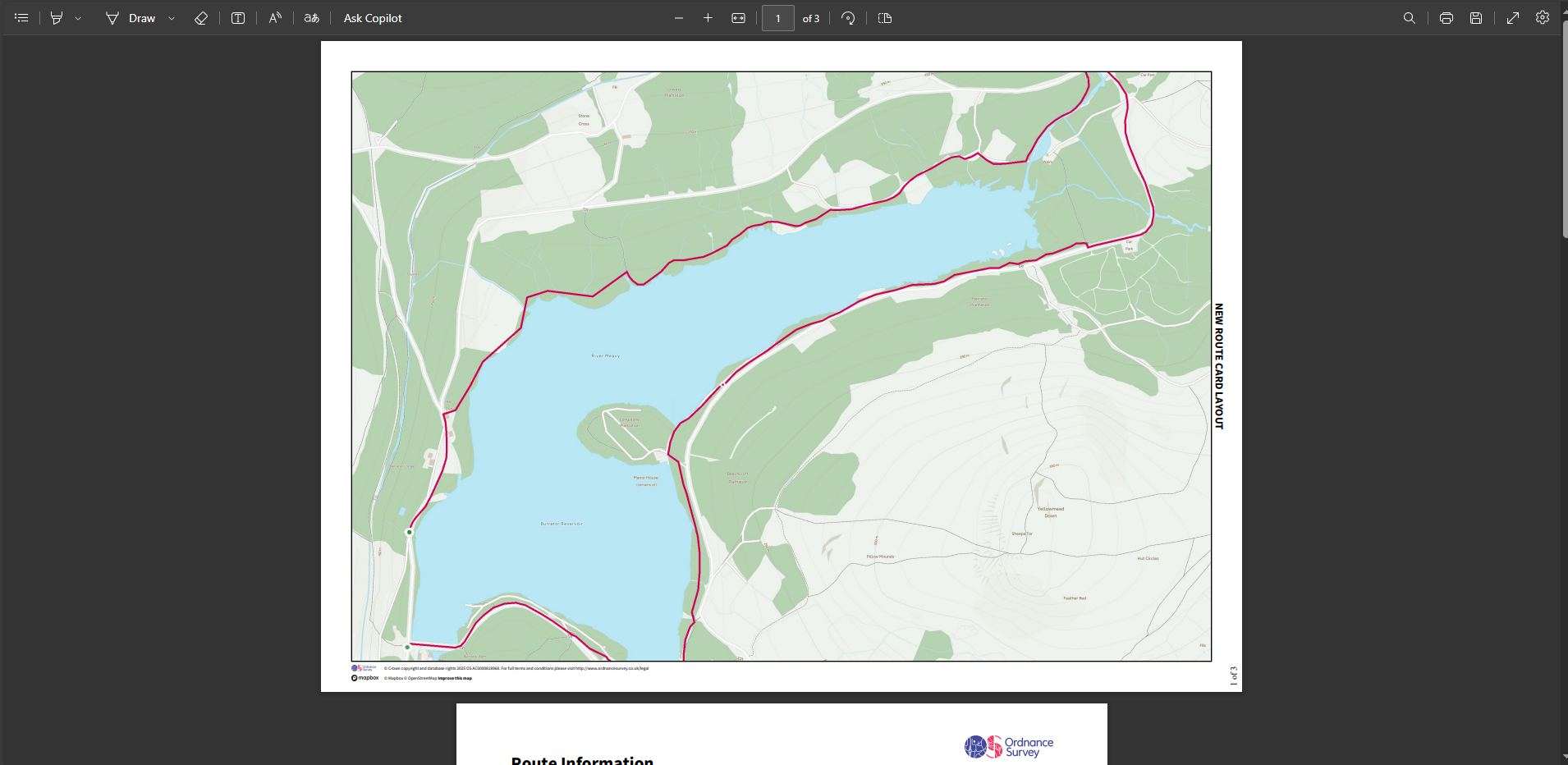The image size is (1568, 765).
Task: Zoom in on the document
Action: (708, 18)
